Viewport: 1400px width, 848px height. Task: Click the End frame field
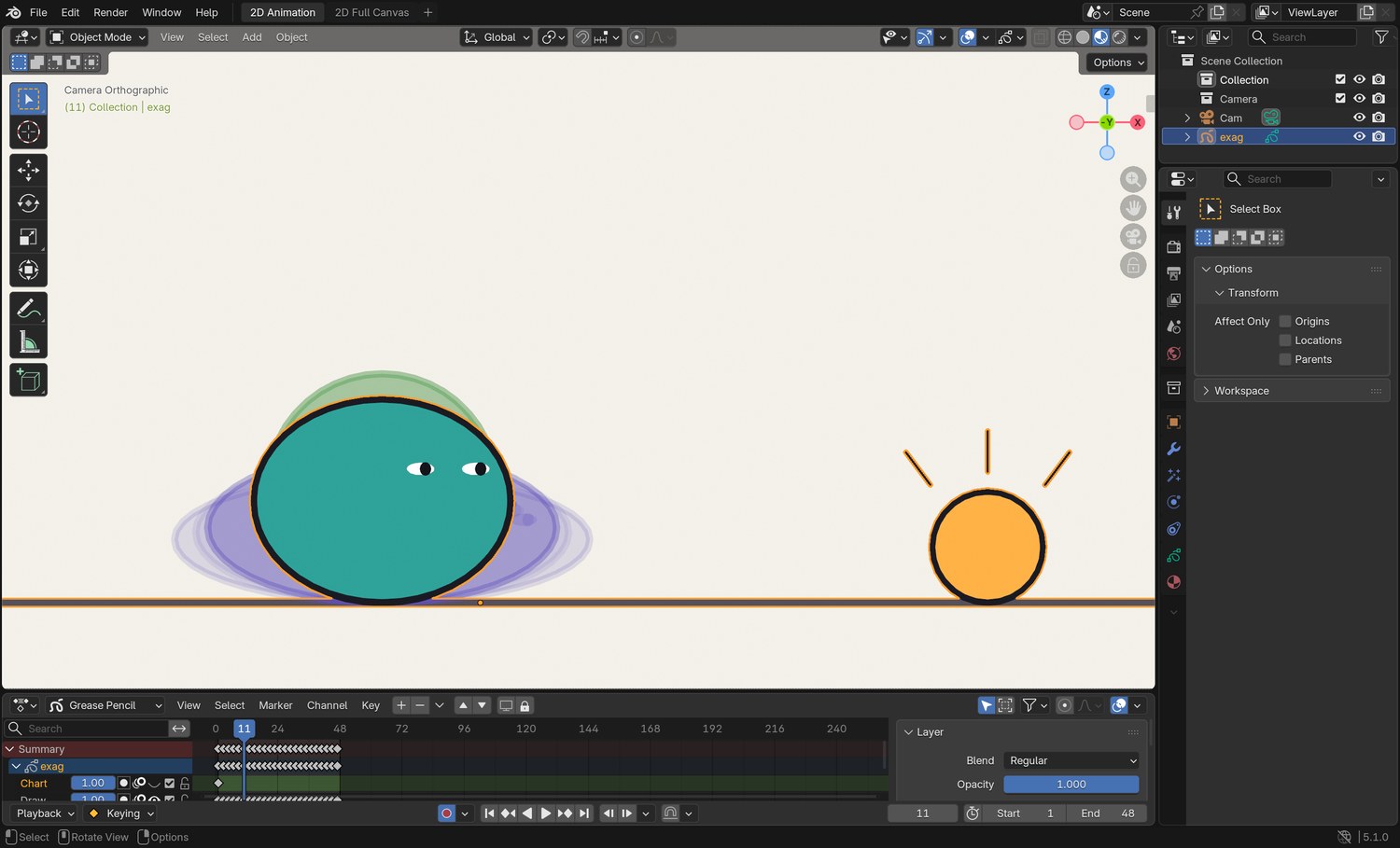[1108, 813]
